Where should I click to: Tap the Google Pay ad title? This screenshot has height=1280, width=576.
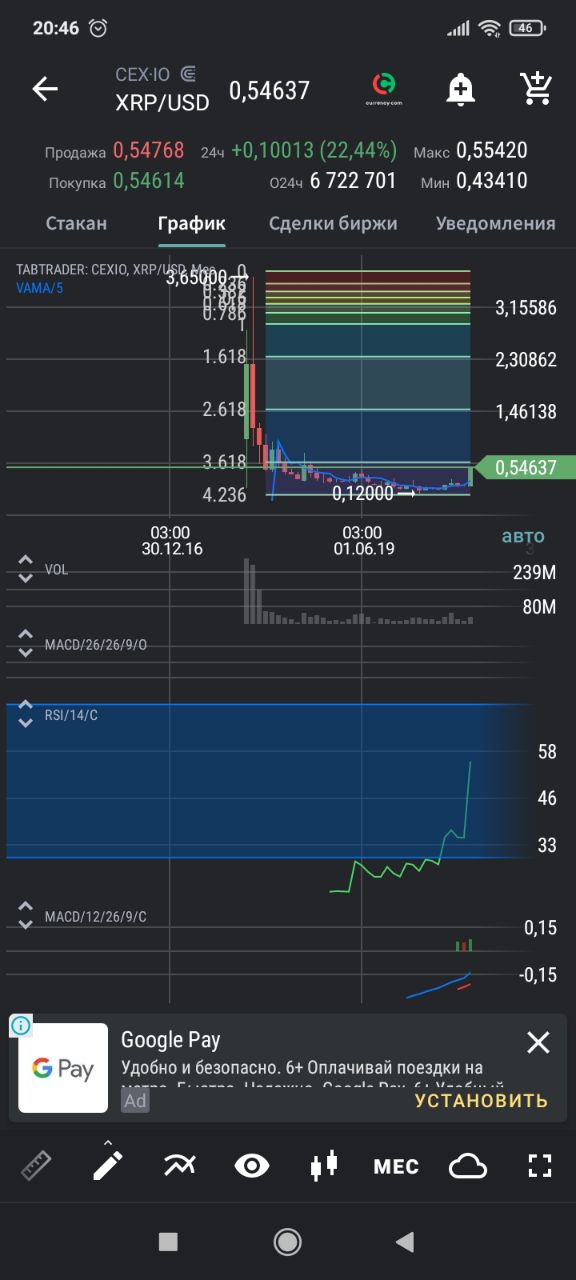[171, 1040]
